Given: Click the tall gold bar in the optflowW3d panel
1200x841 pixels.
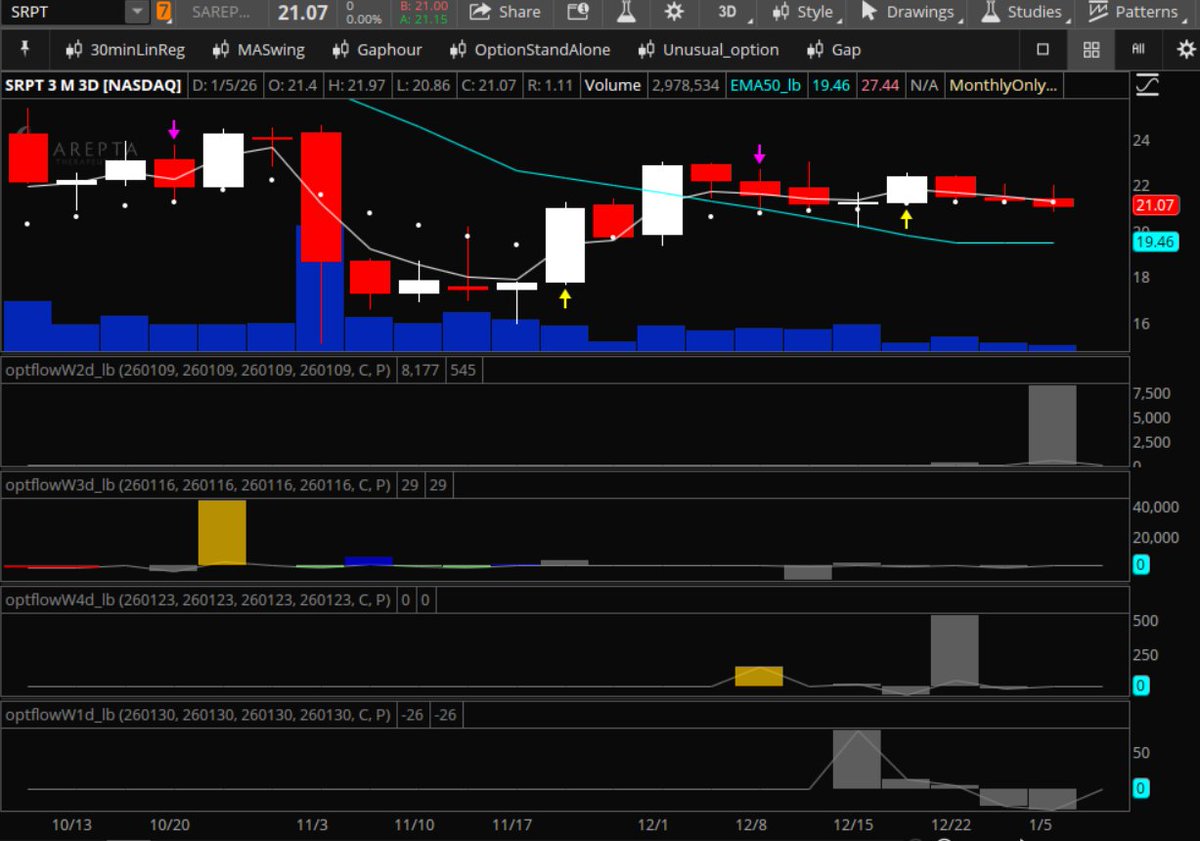Looking at the screenshot, I should click(222, 533).
